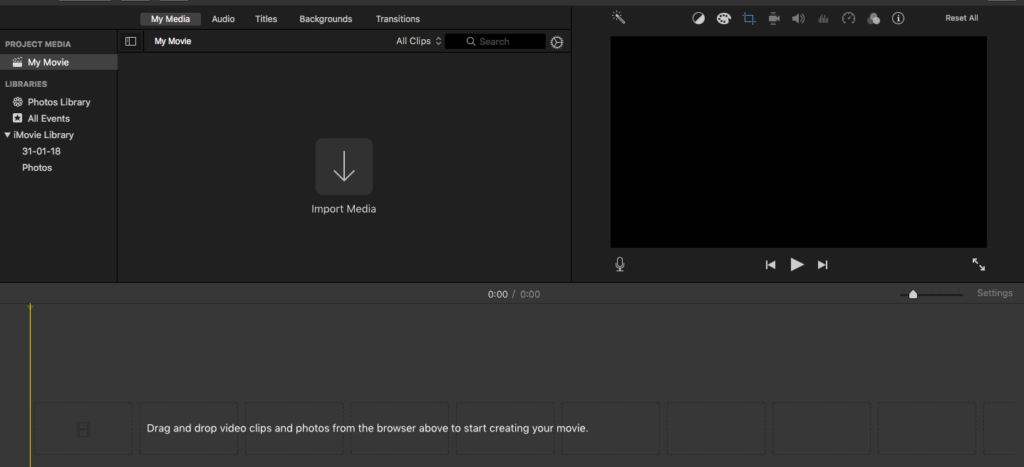Screen dimensions: 1024x467
Task: Open the color correction palette
Action: pos(724,19)
